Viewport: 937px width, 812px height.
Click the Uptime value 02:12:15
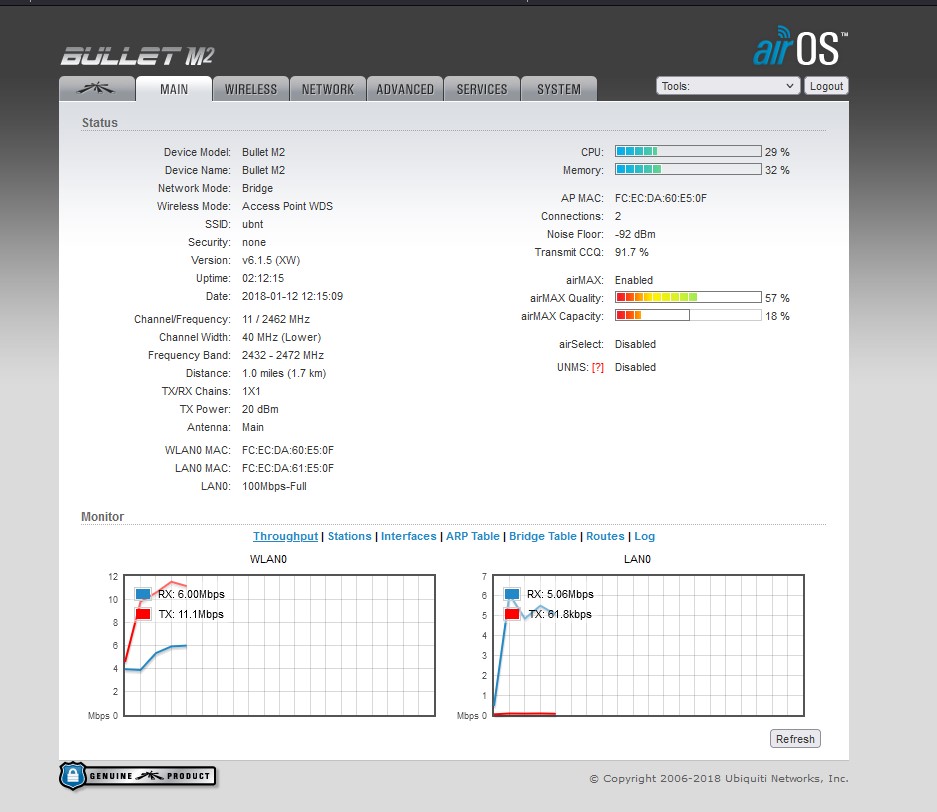tap(263, 278)
